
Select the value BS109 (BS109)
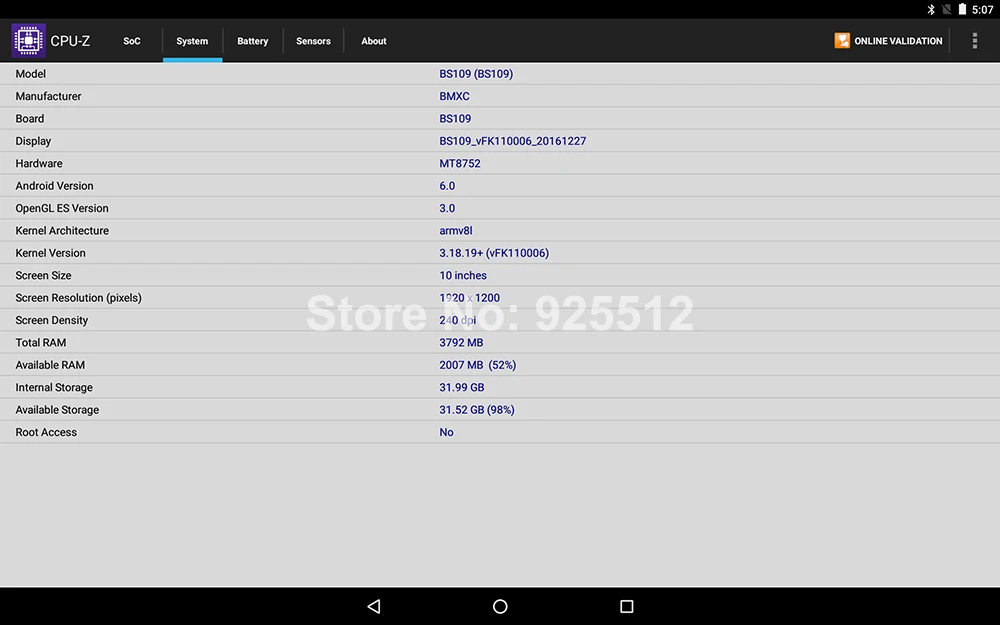tap(476, 74)
